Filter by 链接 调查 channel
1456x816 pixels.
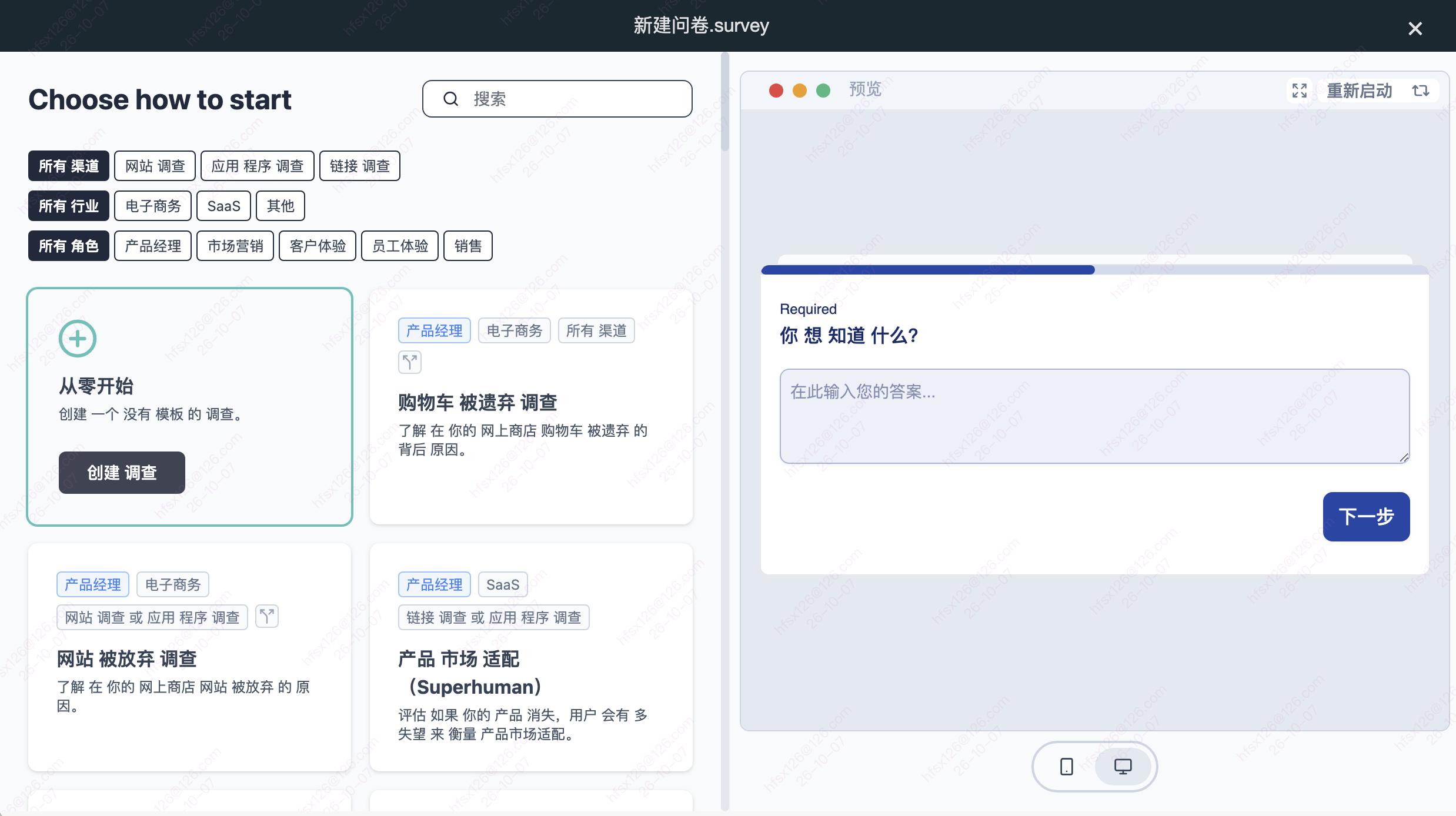[360, 166]
